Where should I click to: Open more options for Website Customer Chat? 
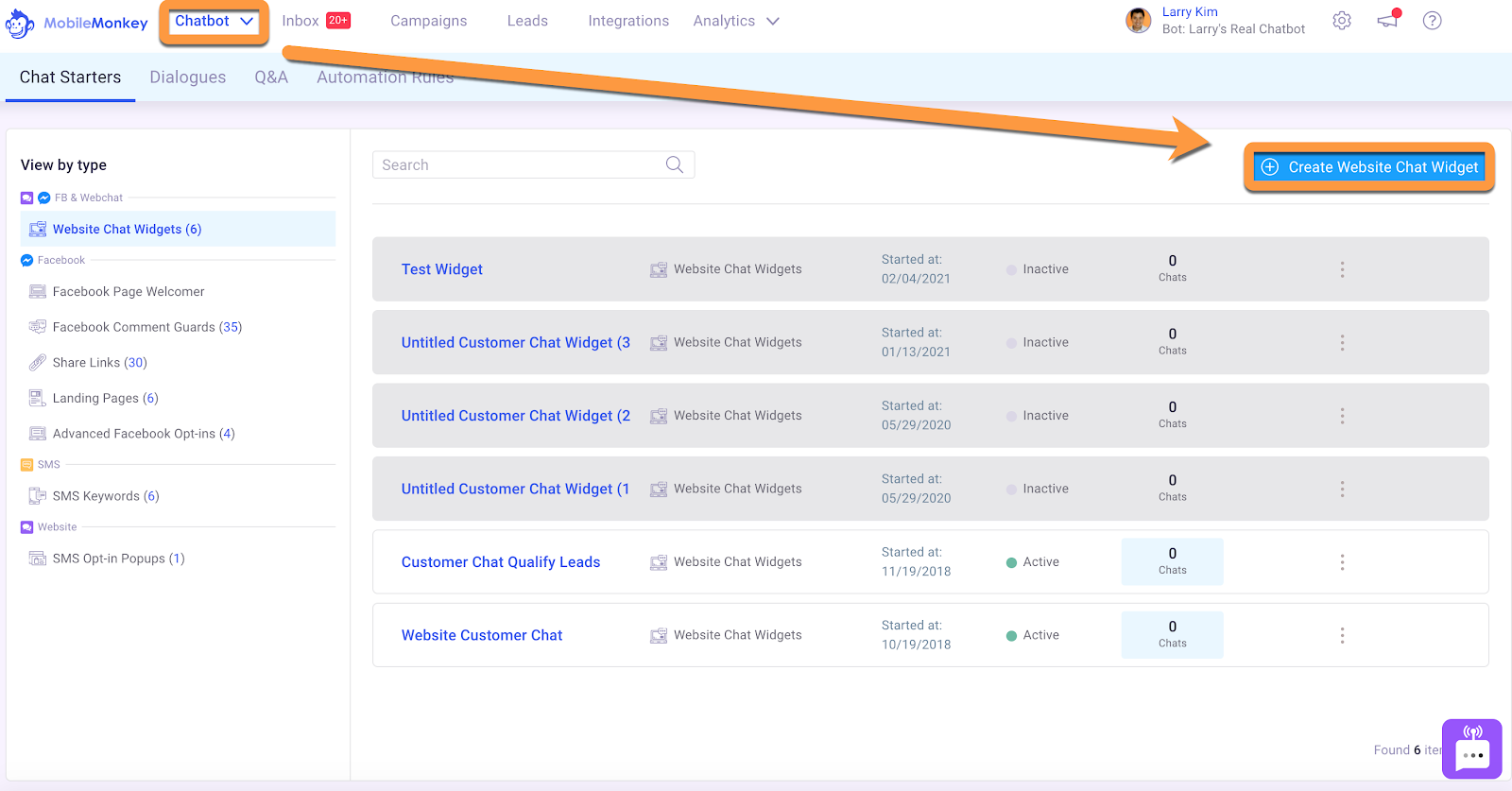click(x=1342, y=635)
